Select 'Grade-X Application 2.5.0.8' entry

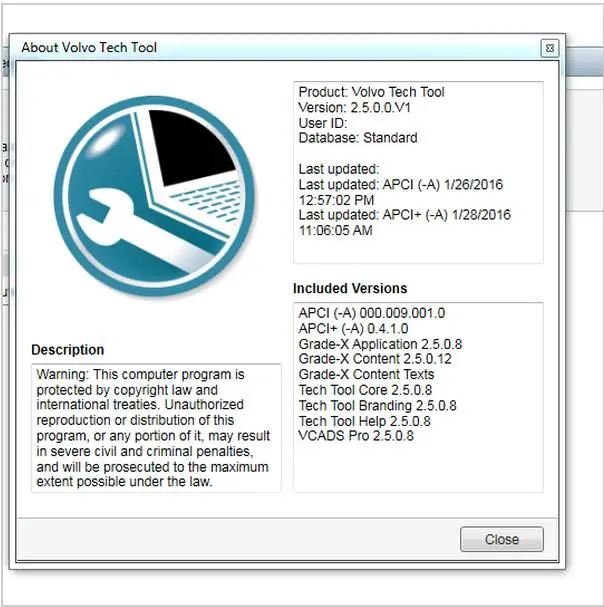(380, 344)
